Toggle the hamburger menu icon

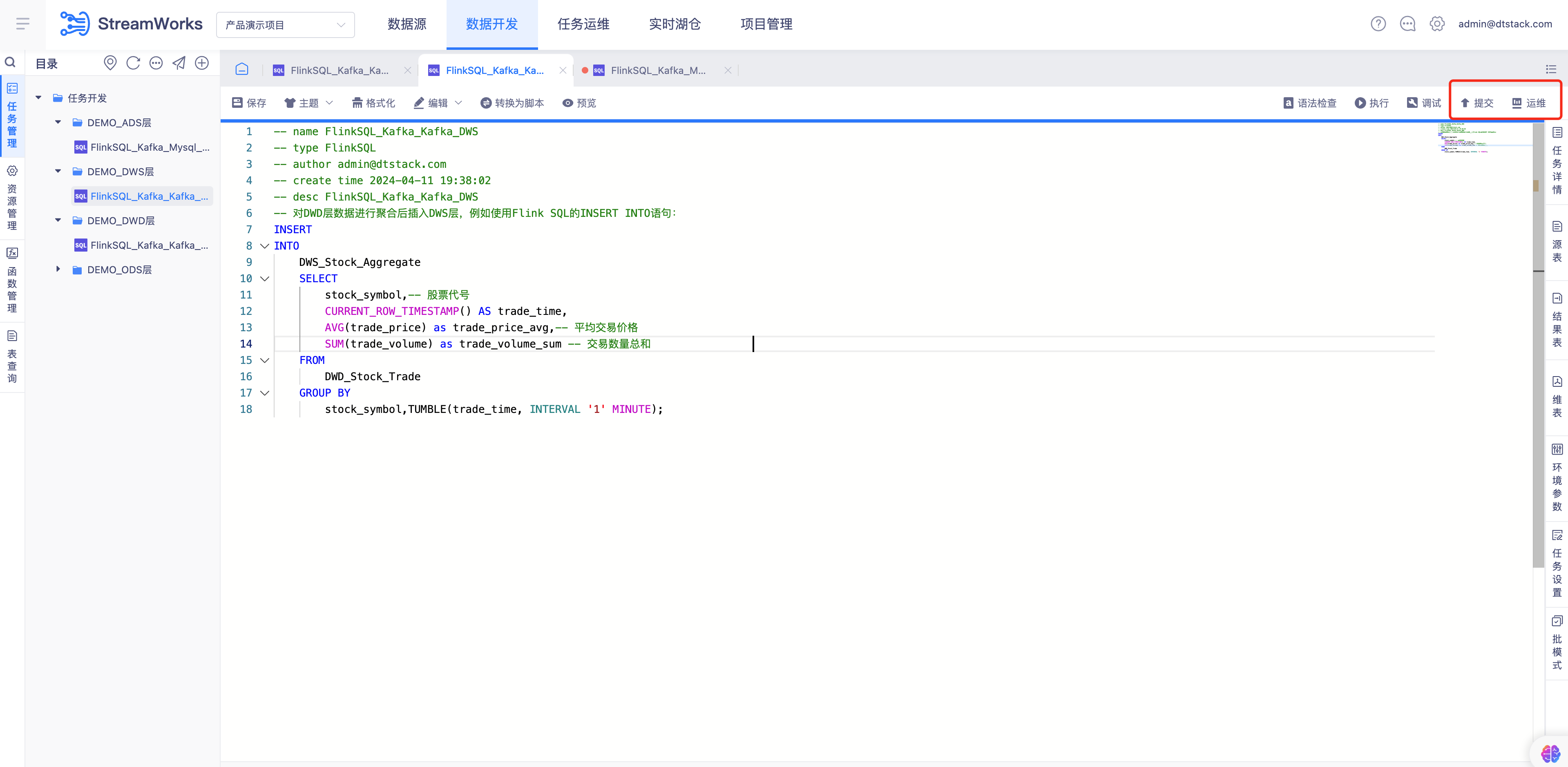point(22,24)
